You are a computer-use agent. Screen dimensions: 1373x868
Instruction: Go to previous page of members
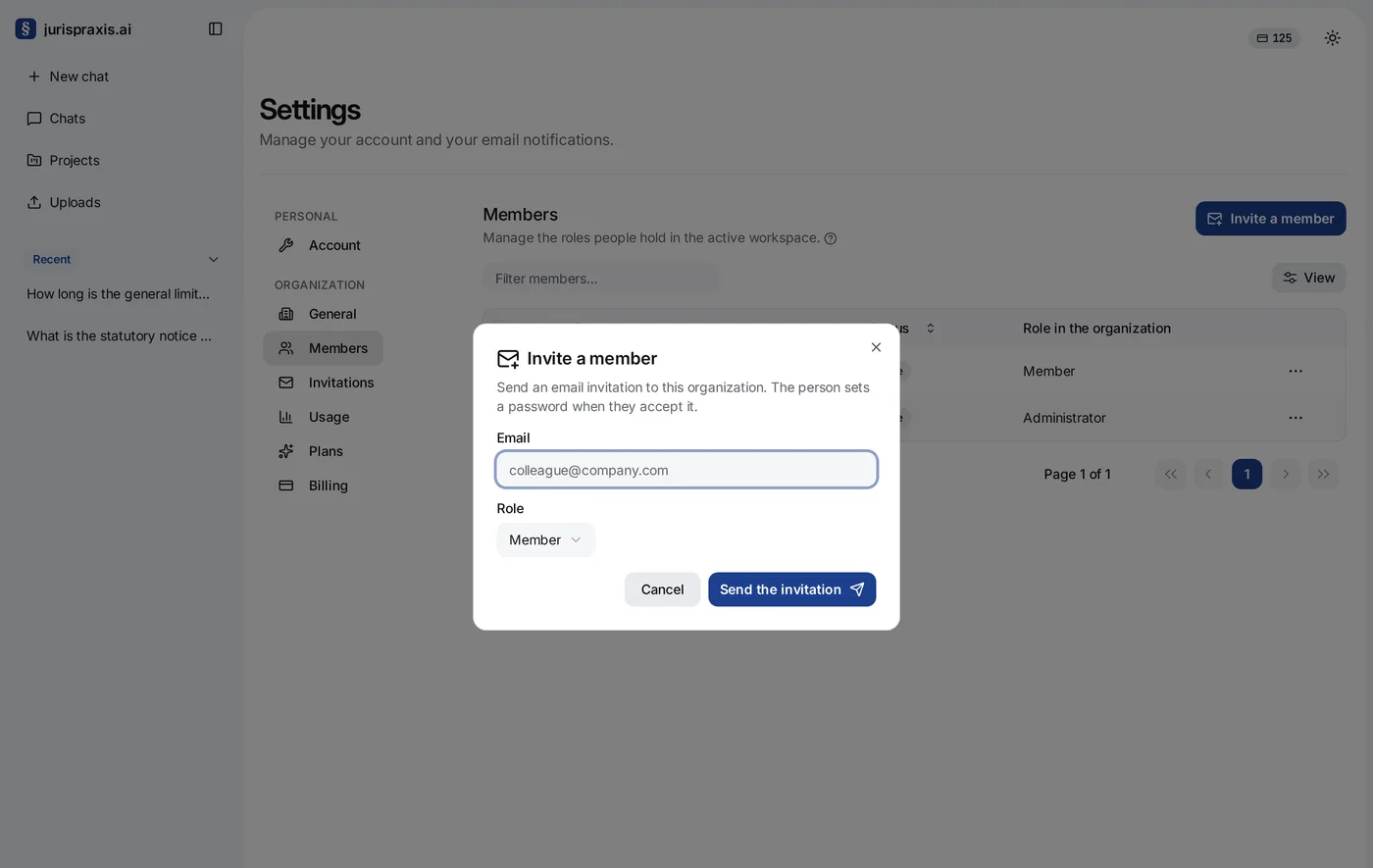[1208, 474]
